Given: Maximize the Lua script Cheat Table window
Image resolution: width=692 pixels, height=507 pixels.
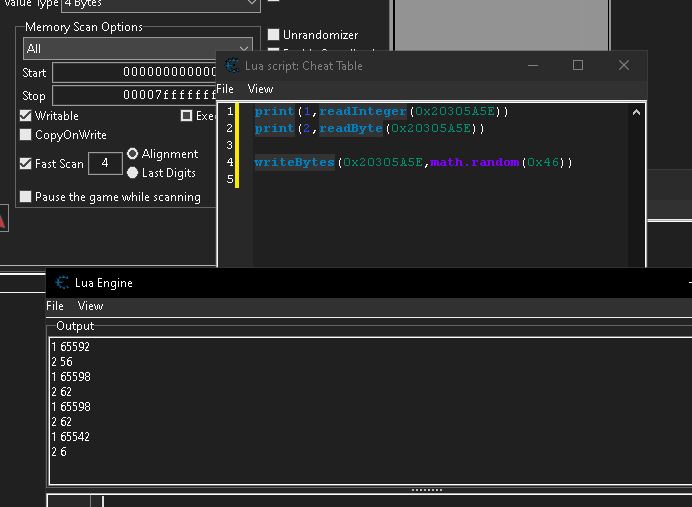Looking at the screenshot, I should [577, 66].
